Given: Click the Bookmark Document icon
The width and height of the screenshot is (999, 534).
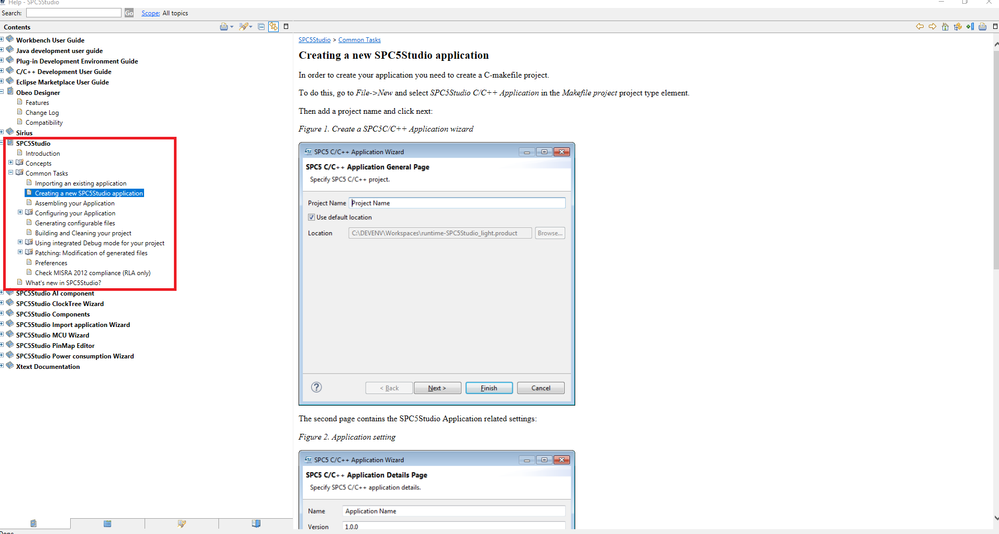Looking at the screenshot, I should pos(970,27).
